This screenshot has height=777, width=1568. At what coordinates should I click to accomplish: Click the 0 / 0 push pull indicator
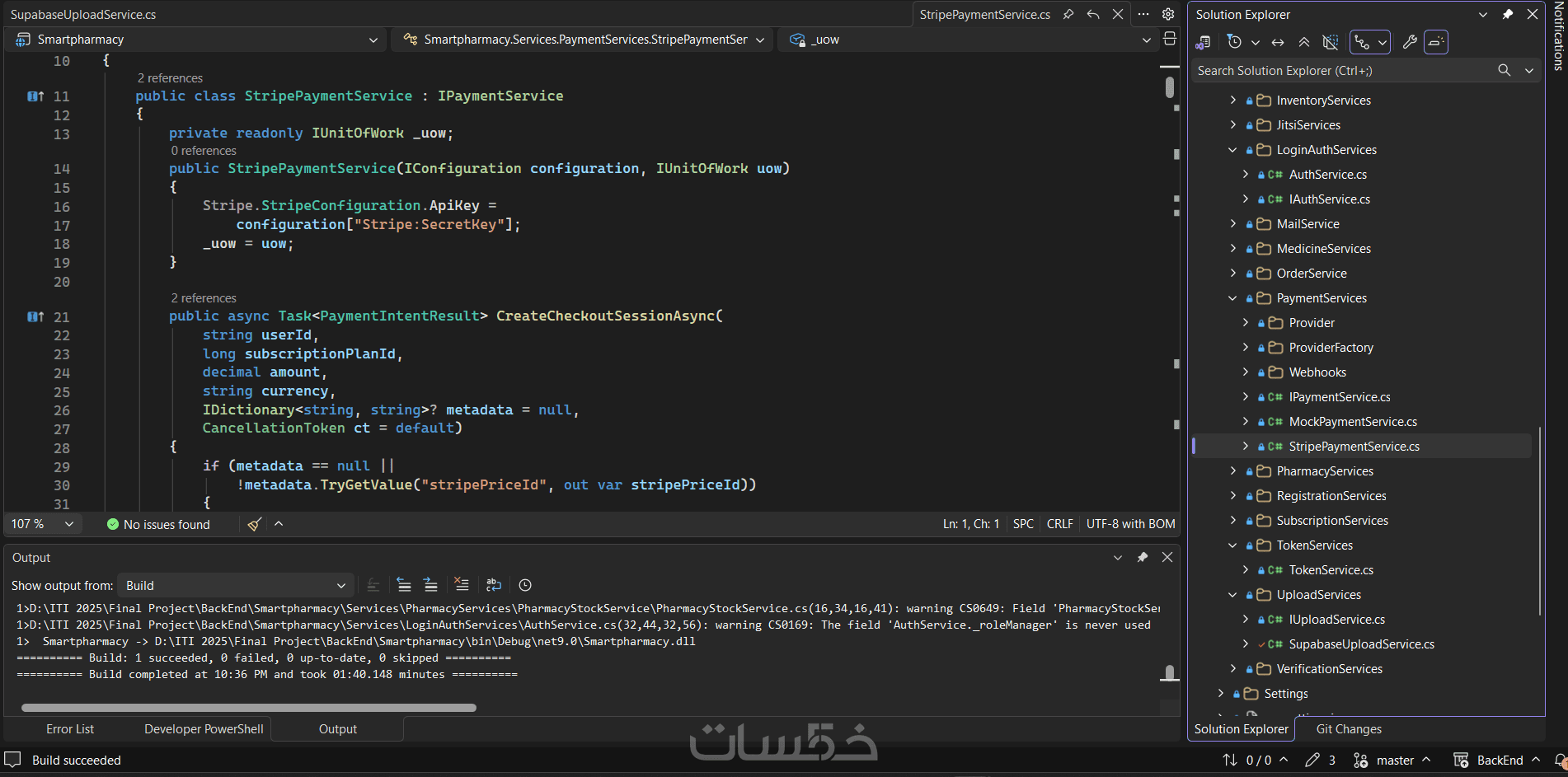point(1255,761)
